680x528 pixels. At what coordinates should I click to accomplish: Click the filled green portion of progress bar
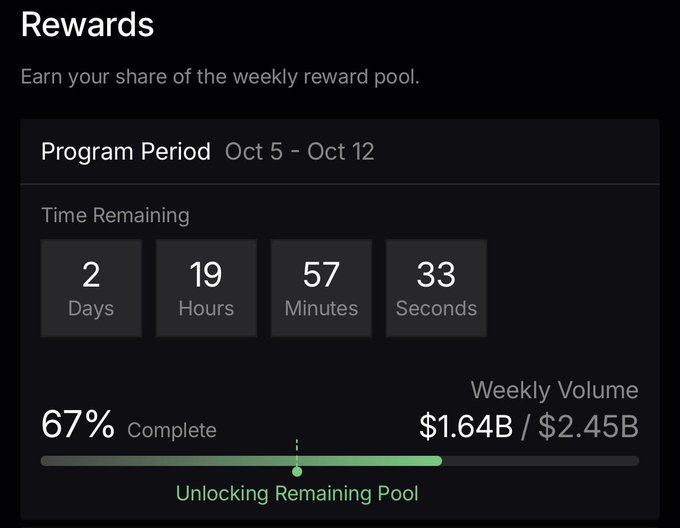241,461
